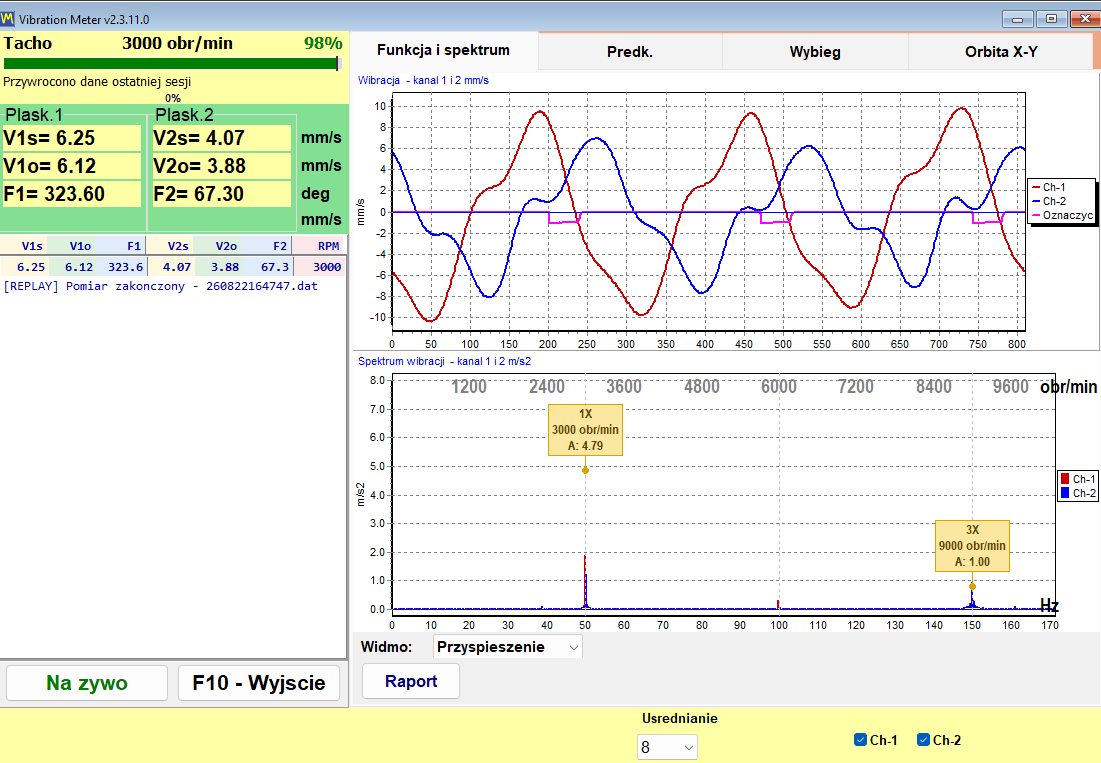Image resolution: width=1101 pixels, height=763 pixels.
Task: Switch to the Predk. tab
Action: (630, 52)
